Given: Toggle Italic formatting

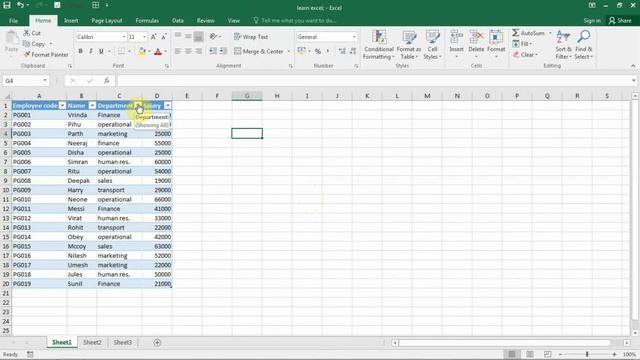Looking at the screenshot, I should 91,51.
